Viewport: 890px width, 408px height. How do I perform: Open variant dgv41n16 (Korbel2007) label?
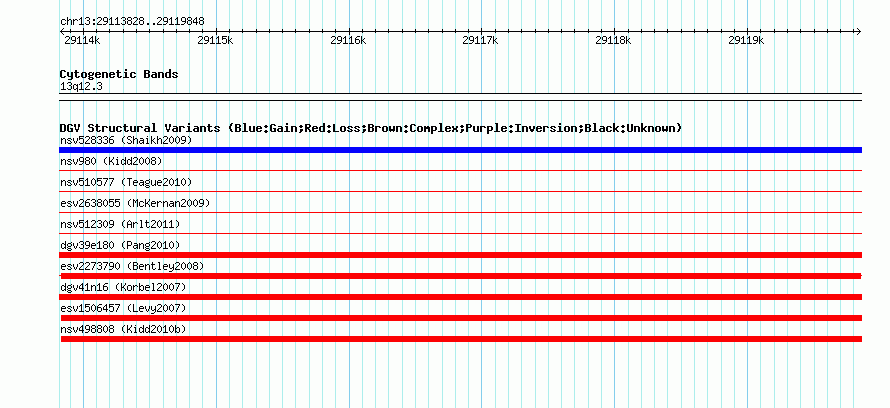tap(123, 287)
